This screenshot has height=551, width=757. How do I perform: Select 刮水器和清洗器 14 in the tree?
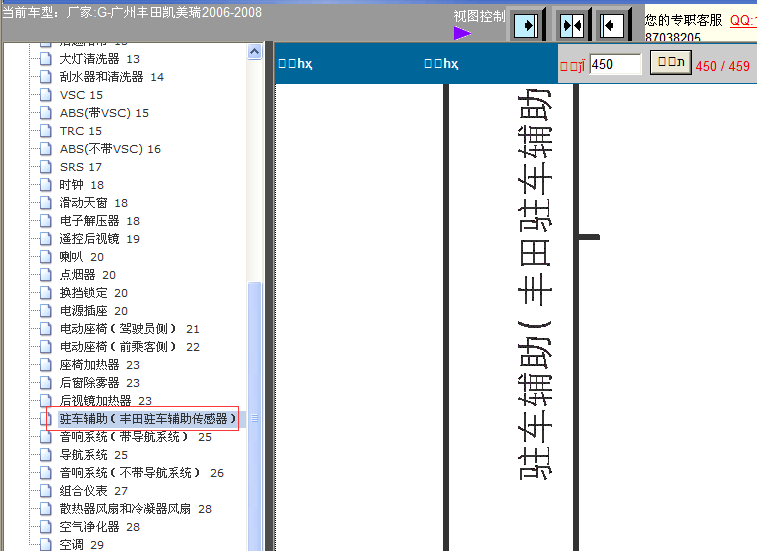pyautogui.click(x=112, y=77)
